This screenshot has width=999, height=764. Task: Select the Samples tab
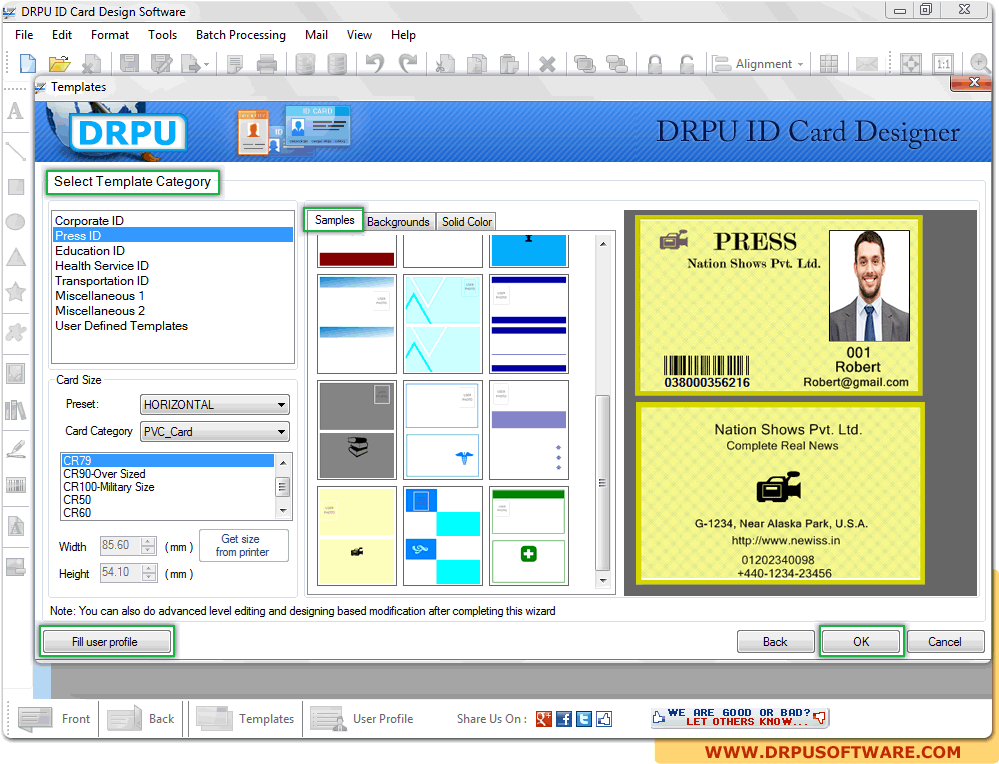tap(334, 220)
